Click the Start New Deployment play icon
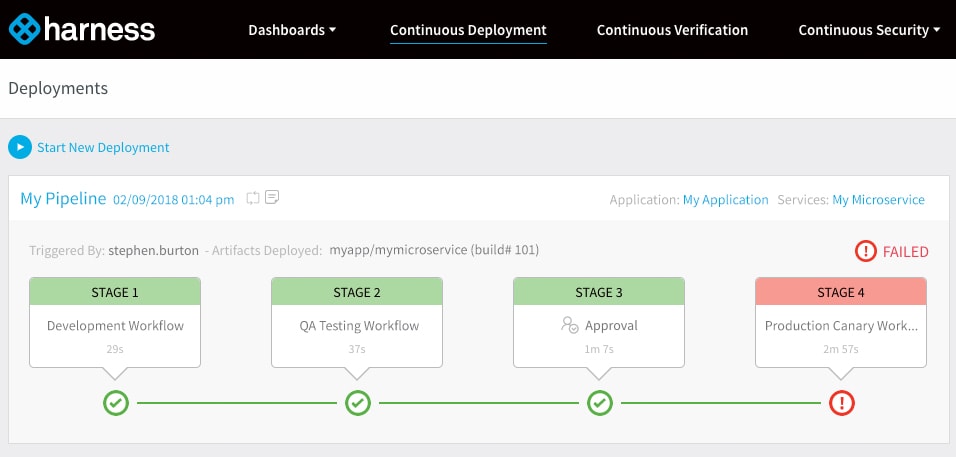The image size is (956, 457). tap(20, 147)
